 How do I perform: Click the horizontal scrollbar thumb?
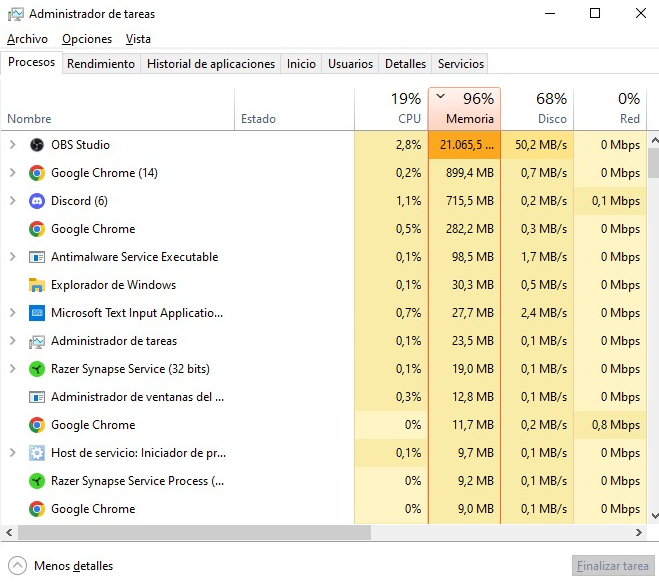point(194,532)
